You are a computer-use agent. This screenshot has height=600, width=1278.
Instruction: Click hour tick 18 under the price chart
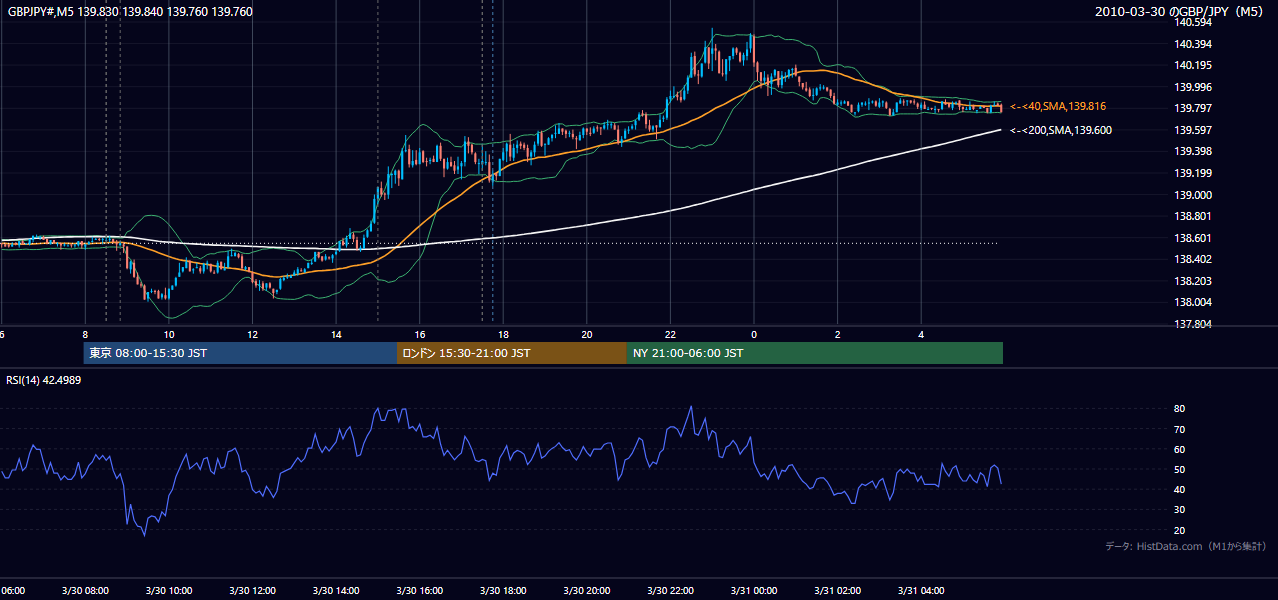tap(503, 334)
